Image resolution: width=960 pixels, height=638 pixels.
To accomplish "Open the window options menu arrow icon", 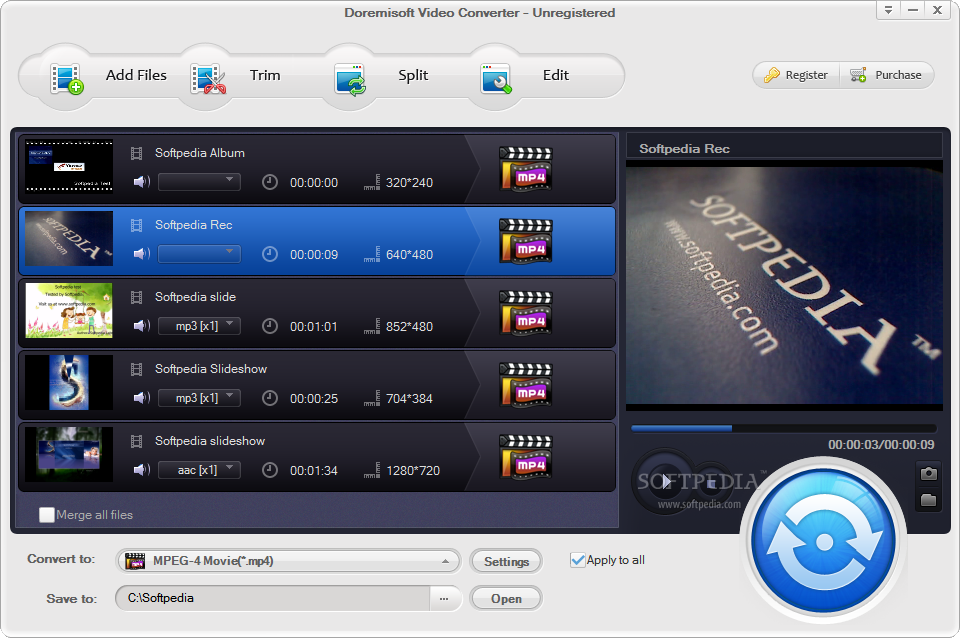I will 888,10.
